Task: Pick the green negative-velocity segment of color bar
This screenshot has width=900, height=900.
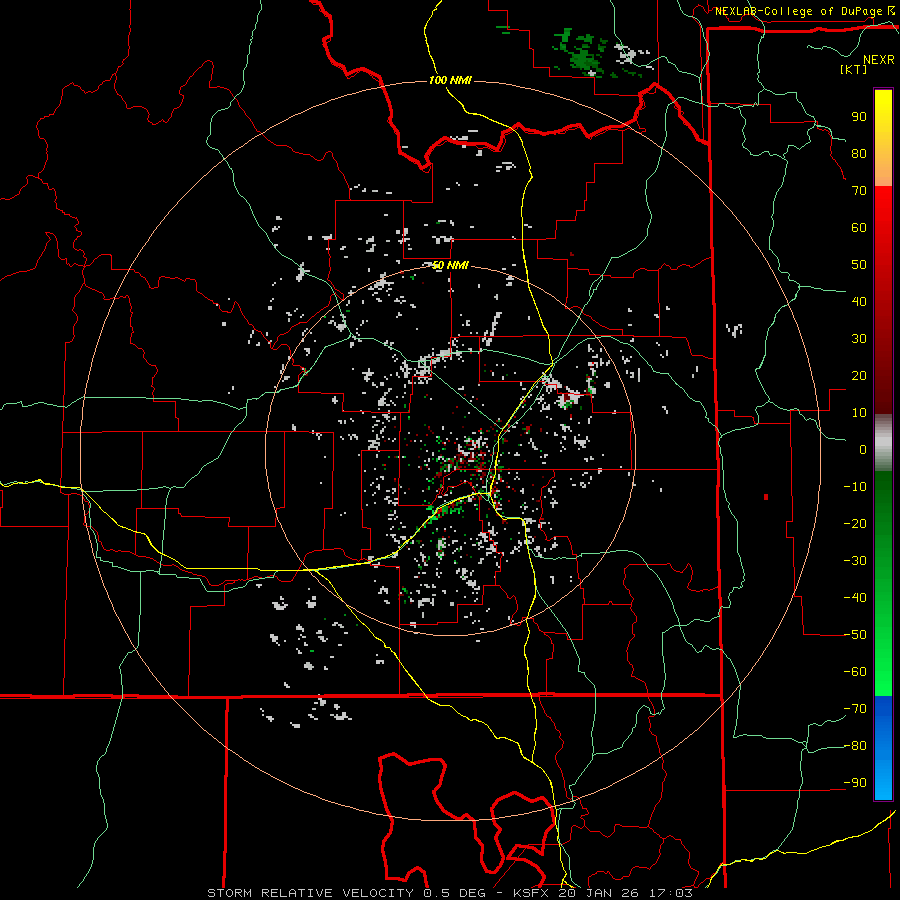Action: click(x=883, y=583)
